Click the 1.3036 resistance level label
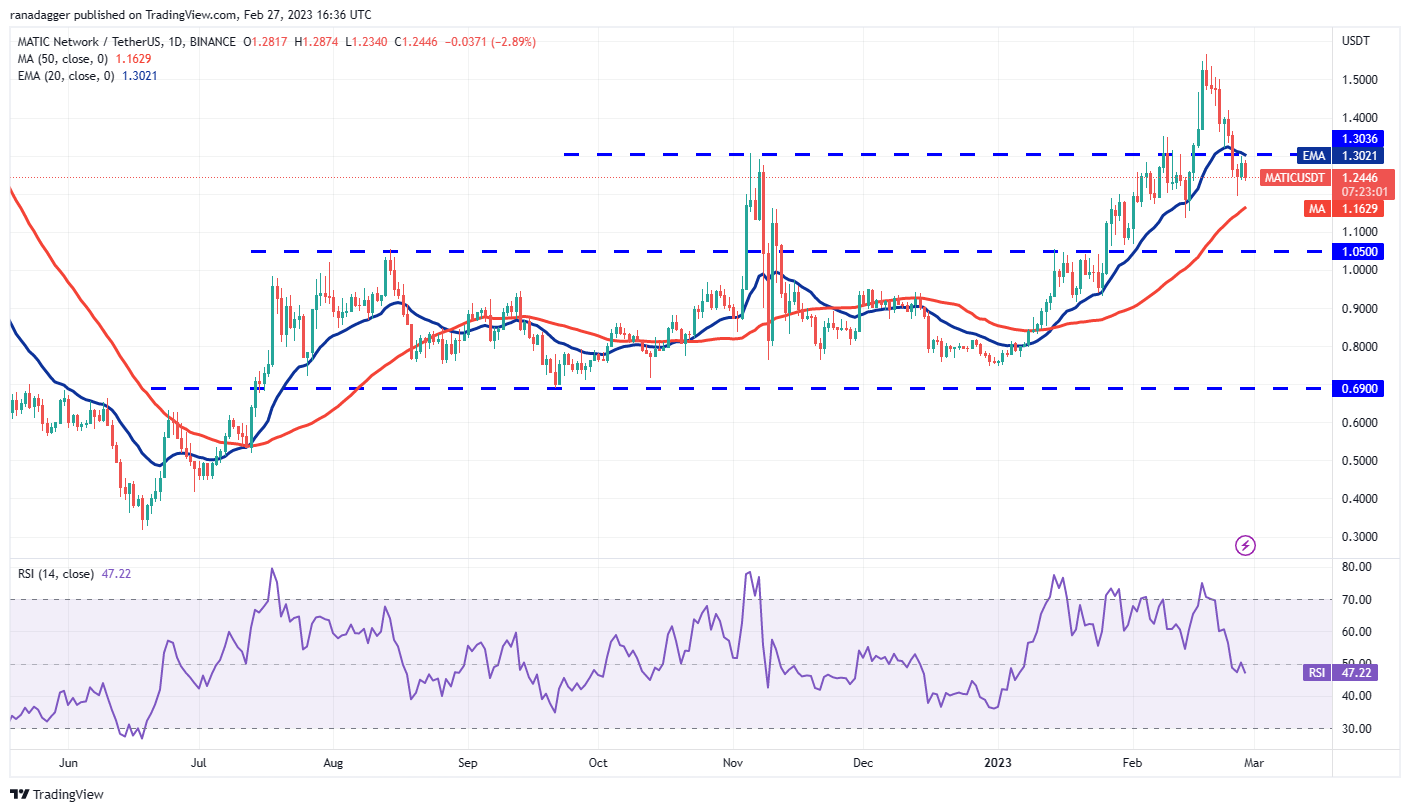The width and height of the screenshot is (1410, 812). 1357,139
